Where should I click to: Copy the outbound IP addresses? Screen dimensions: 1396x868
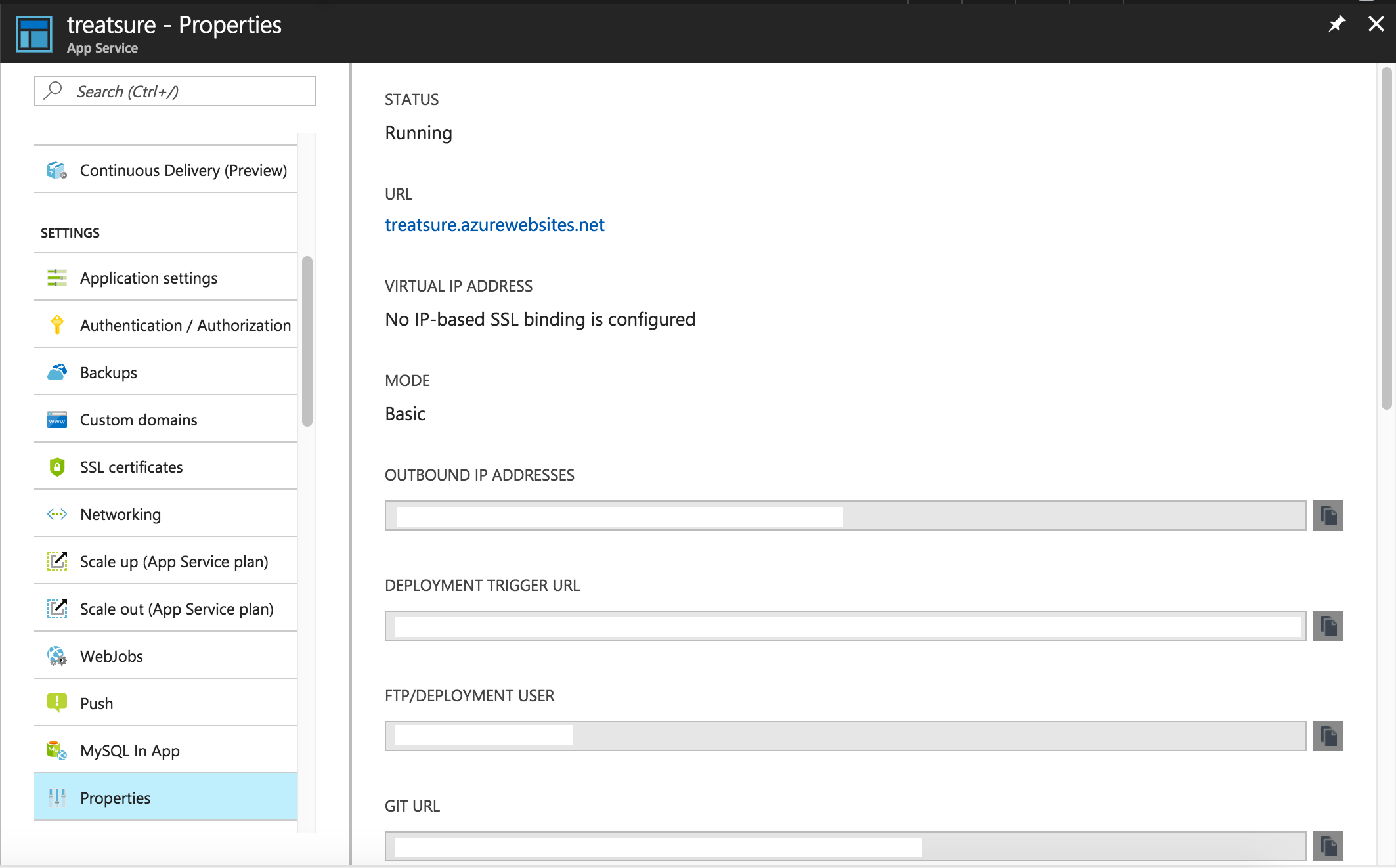(1328, 515)
